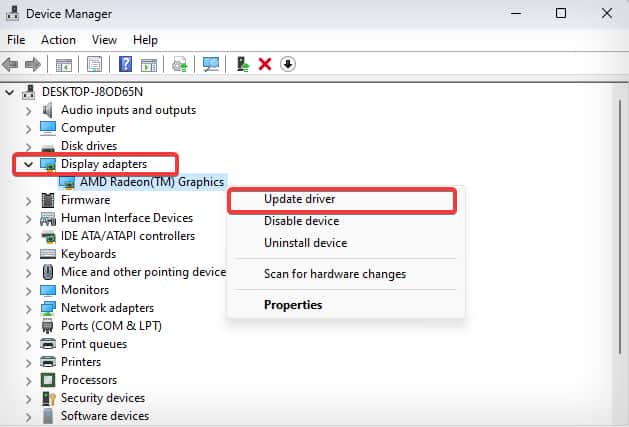This screenshot has height=427, width=629.
Task: Toggle the action pane toolbar icon
Action: click(149, 65)
